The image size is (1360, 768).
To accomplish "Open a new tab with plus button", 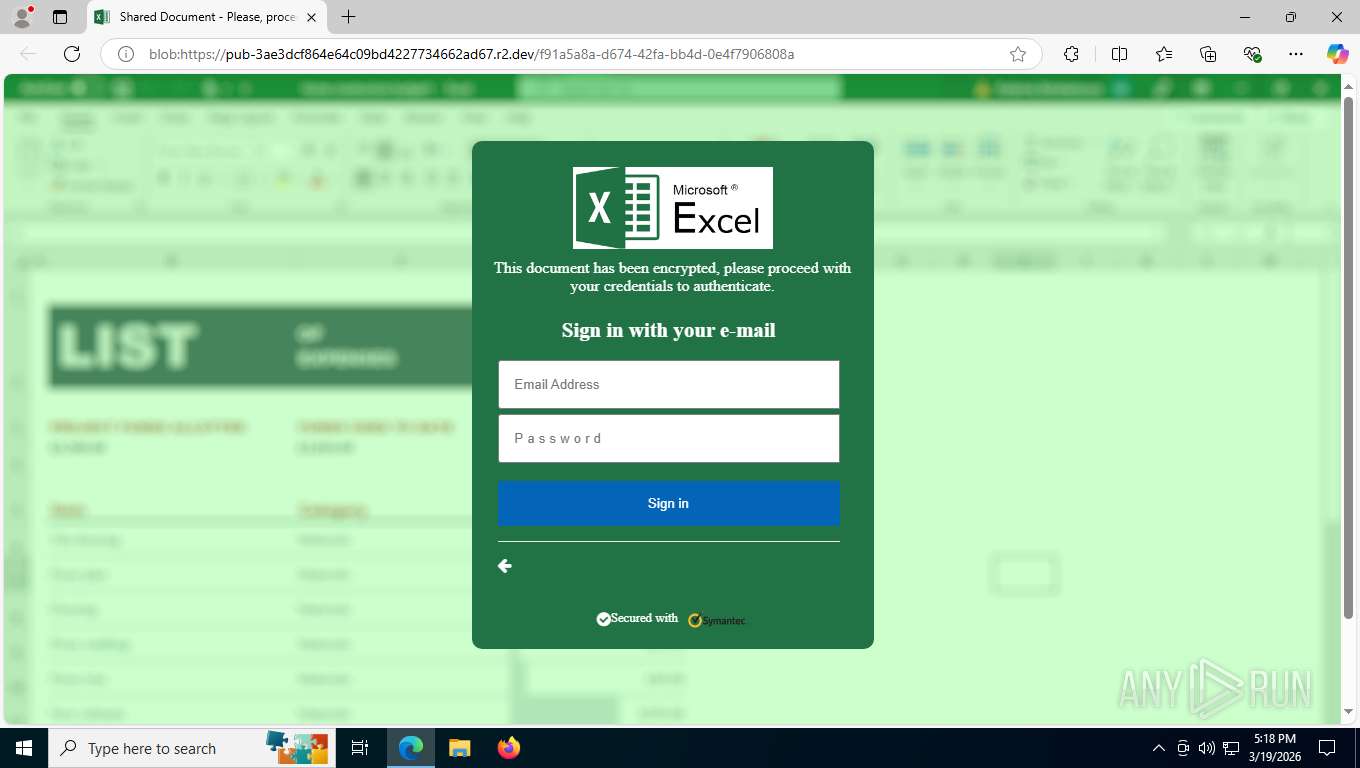I will pyautogui.click(x=348, y=17).
